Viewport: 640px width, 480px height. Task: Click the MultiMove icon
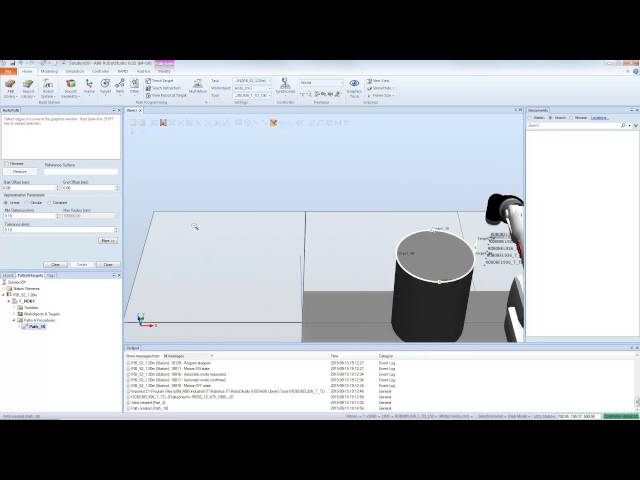point(198,86)
